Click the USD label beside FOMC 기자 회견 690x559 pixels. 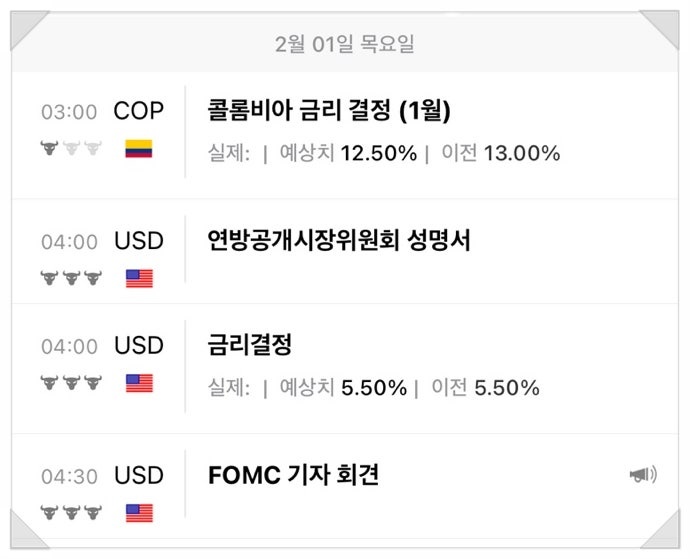tap(139, 475)
